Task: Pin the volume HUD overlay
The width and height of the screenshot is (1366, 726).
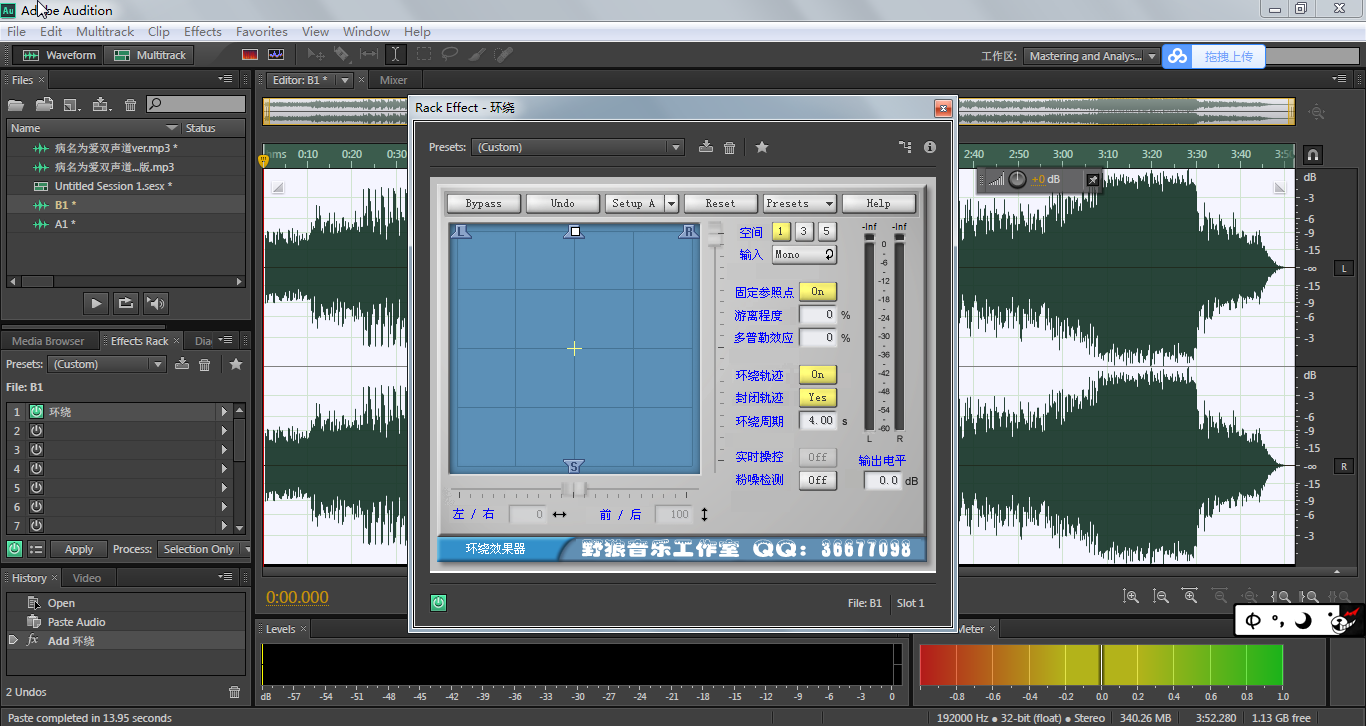Action: tap(1093, 180)
